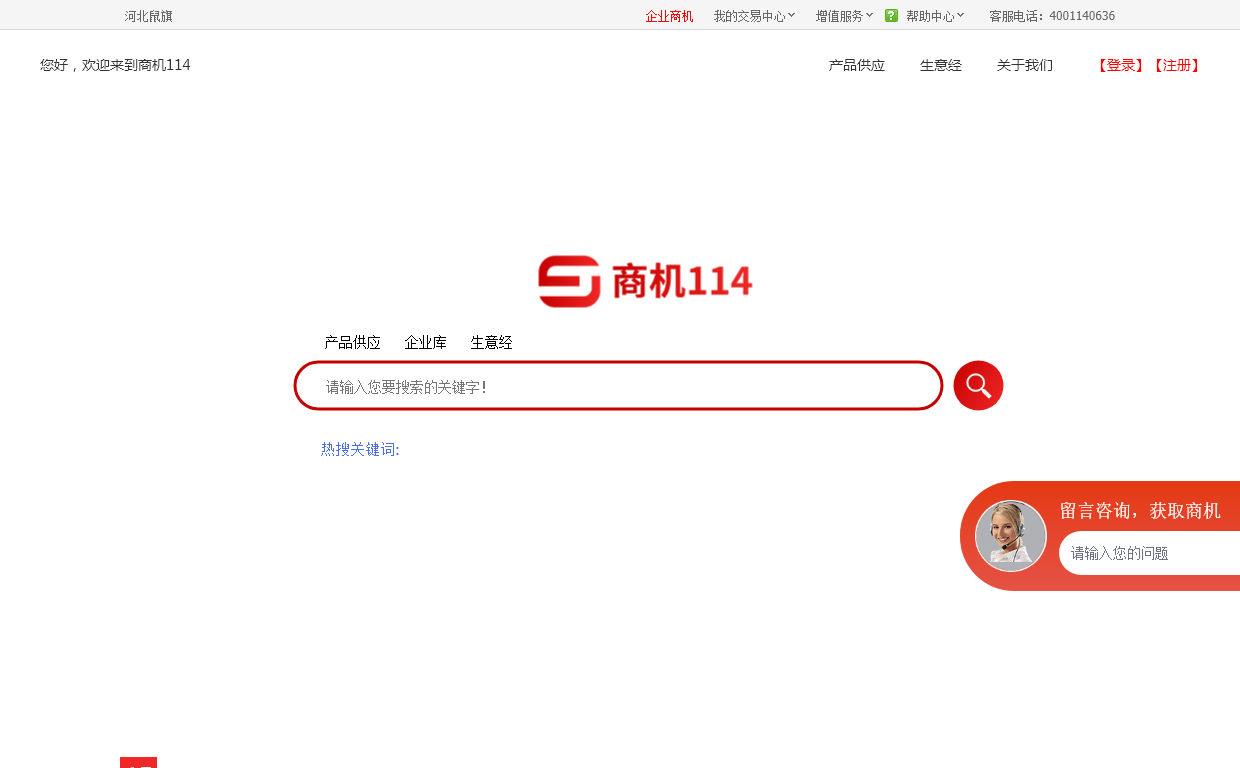Click the 请输入您的问题 consultation input
This screenshot has width=1240, height=768.
pyautogui.click(x=1150, y=553)
